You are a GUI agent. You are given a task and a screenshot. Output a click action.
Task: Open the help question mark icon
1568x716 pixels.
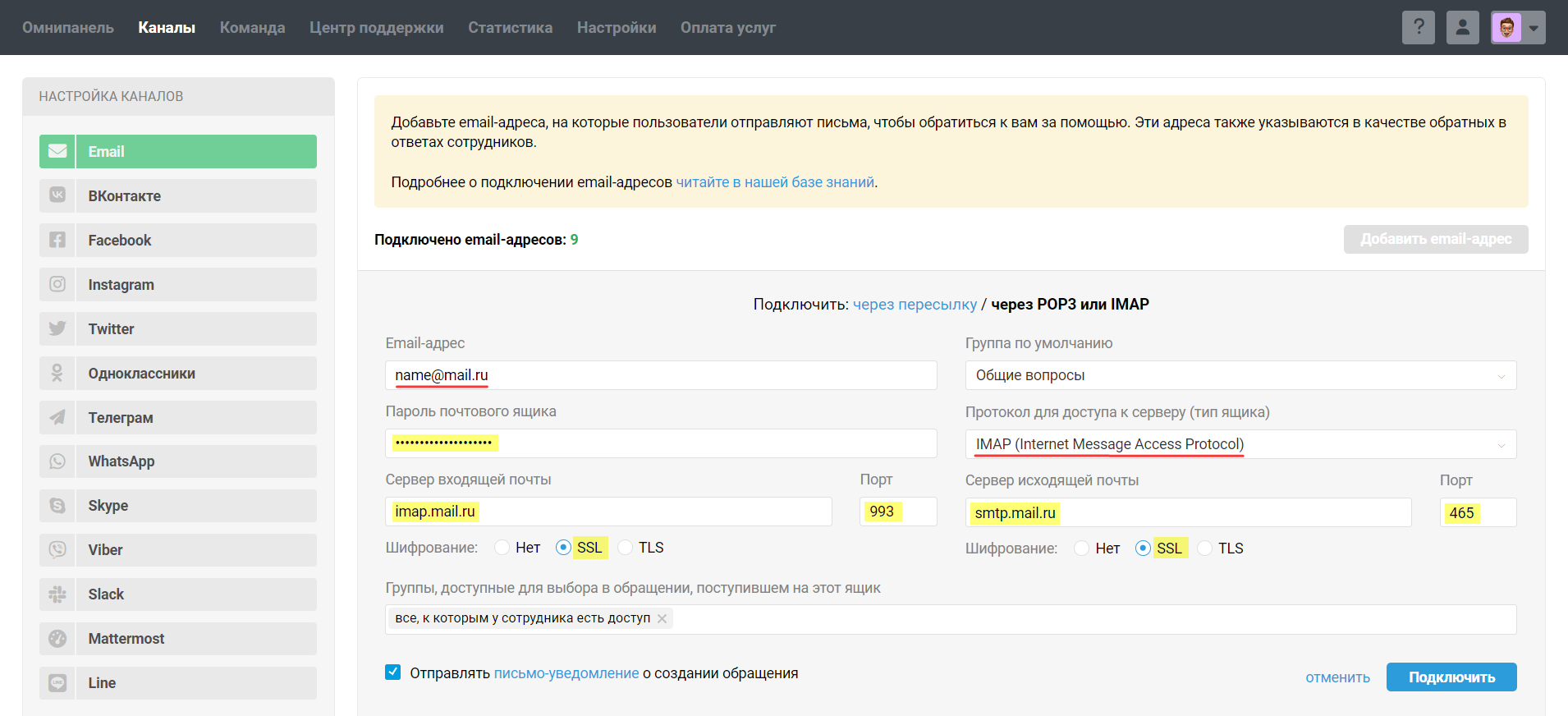1418,28
